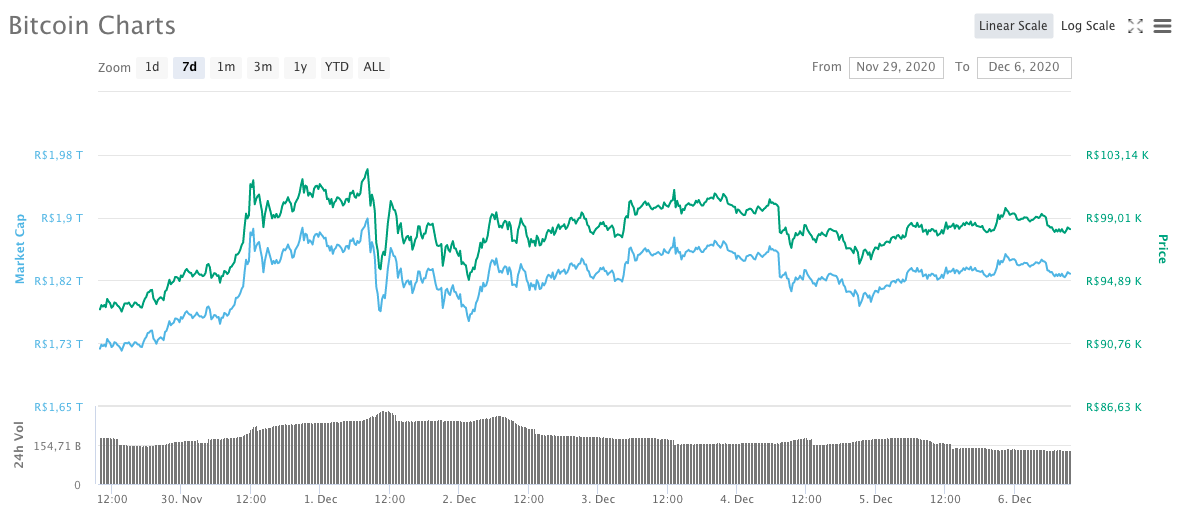Click the Zoom label text
1184x528 pixels.
[x=115, y=67]
